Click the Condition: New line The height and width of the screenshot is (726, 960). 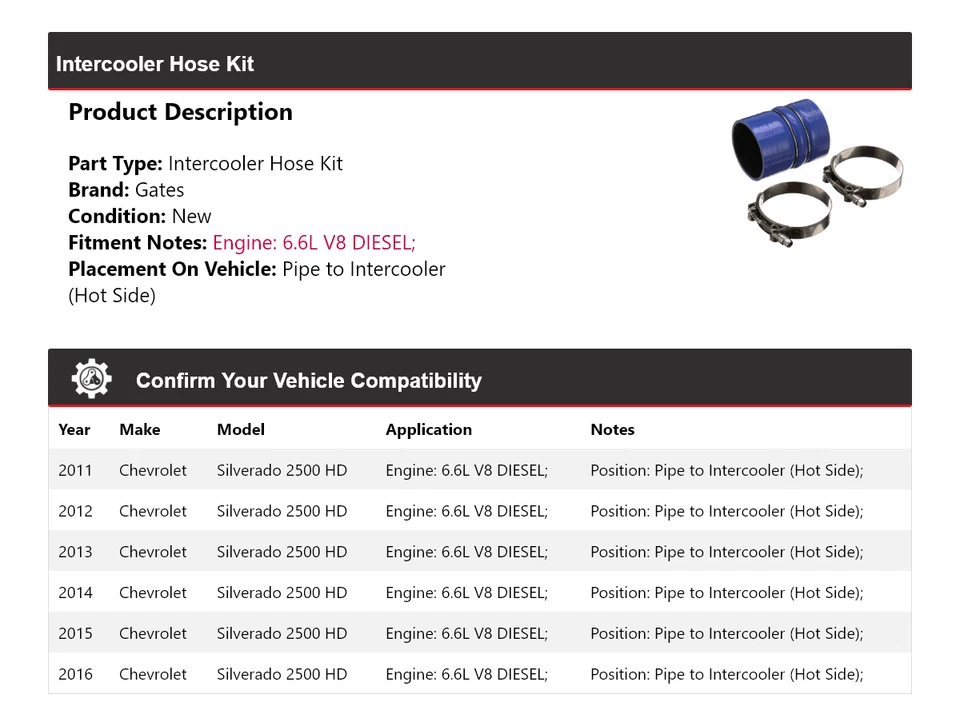(x=140, y=216)
